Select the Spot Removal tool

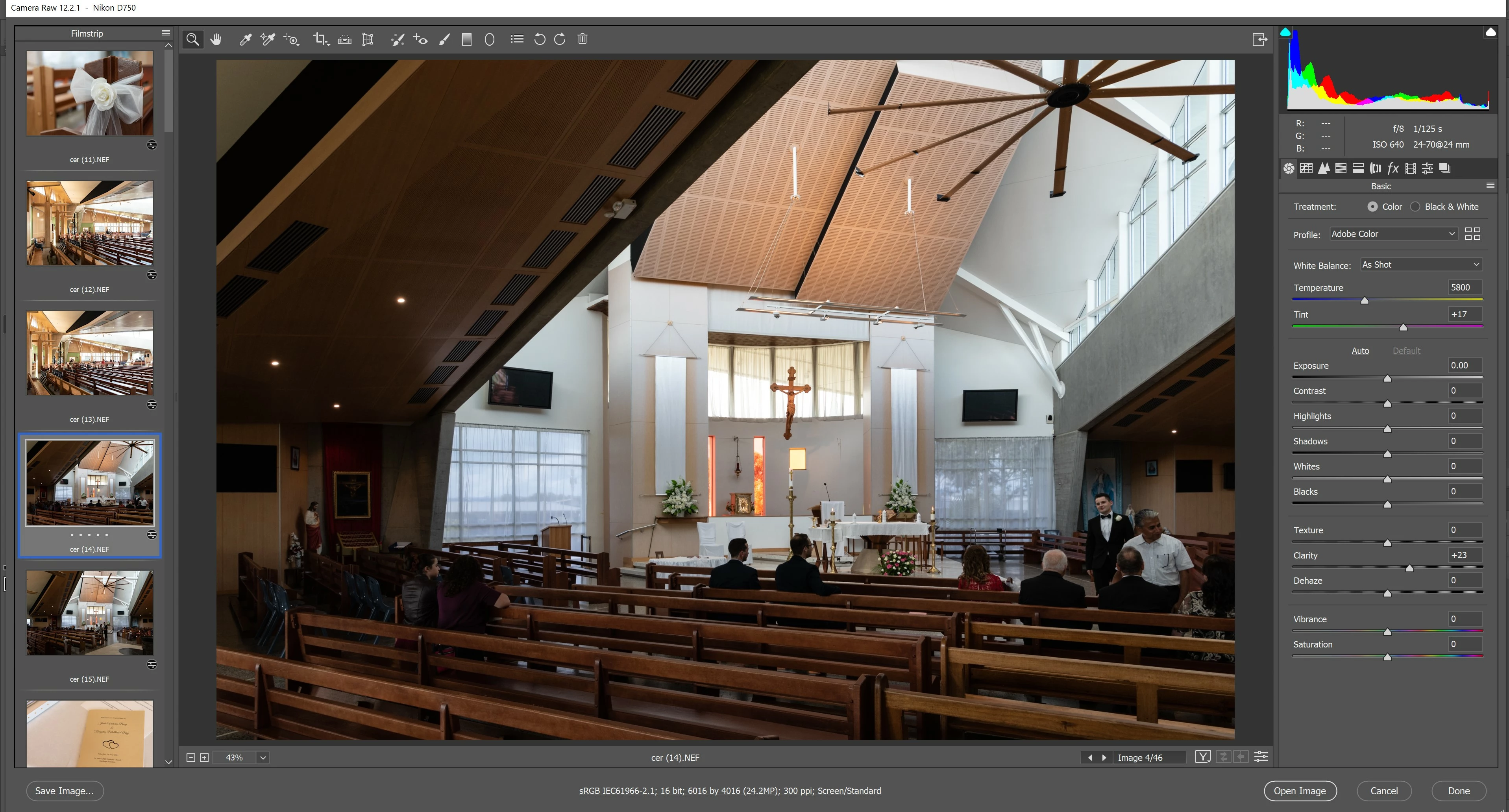[398, 39]
